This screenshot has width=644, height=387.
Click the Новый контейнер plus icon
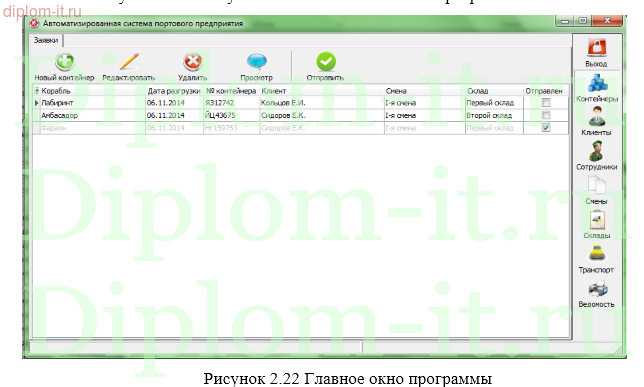[x=64, y=62]
